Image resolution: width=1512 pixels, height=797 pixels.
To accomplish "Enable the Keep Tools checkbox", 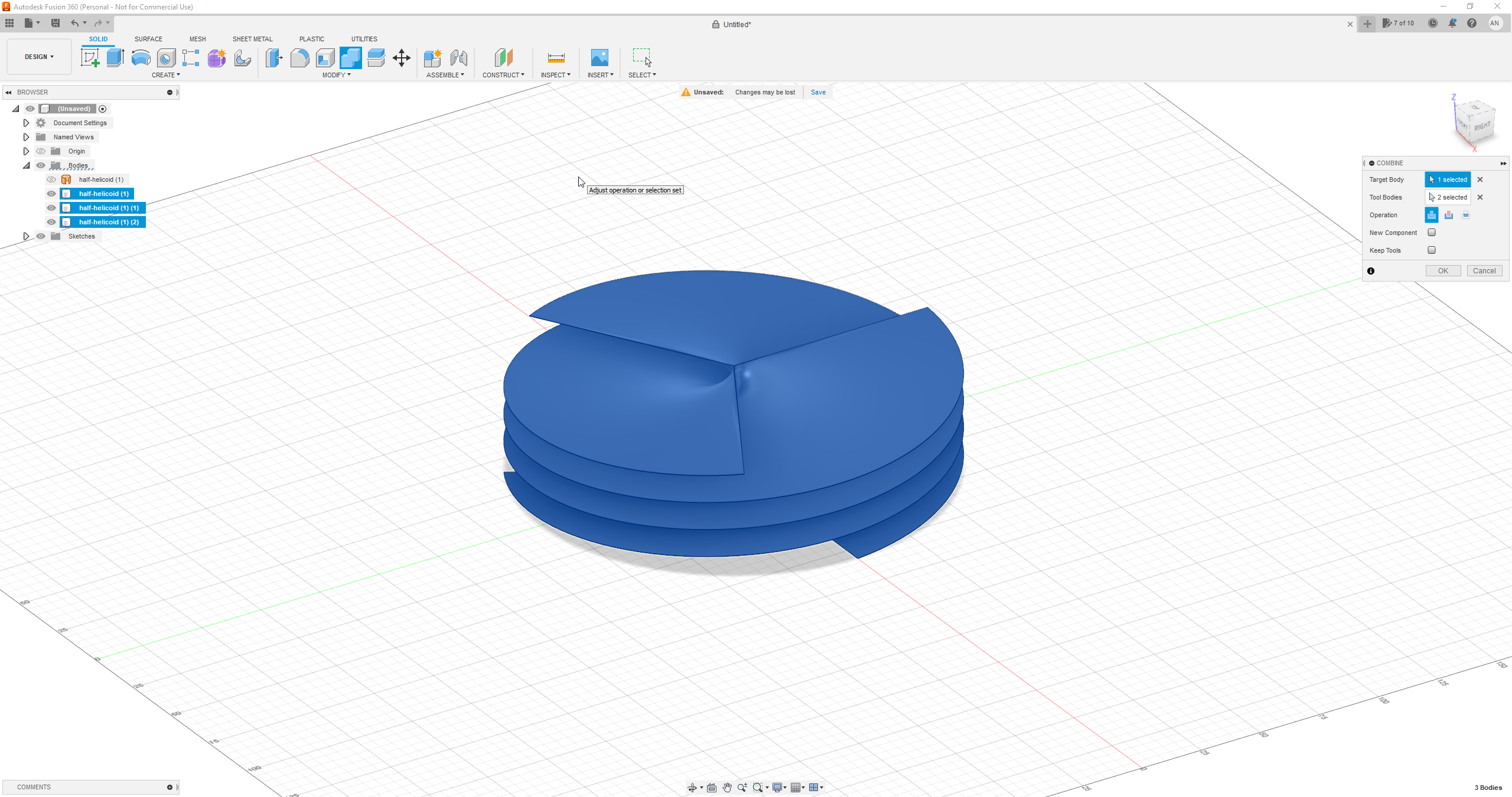I will [1432, 250].
